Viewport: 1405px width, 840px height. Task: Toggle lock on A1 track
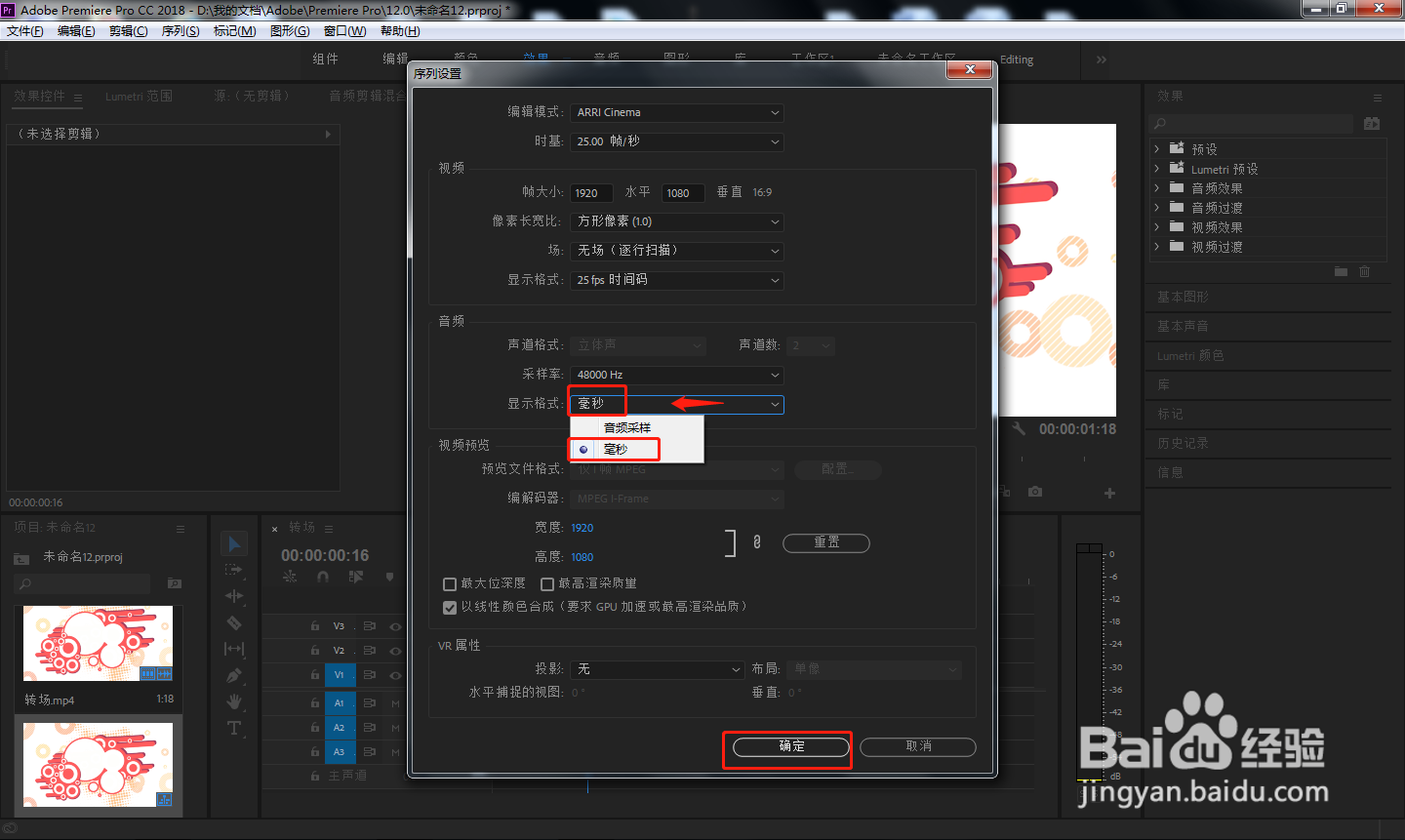click(x=315, y=702)
